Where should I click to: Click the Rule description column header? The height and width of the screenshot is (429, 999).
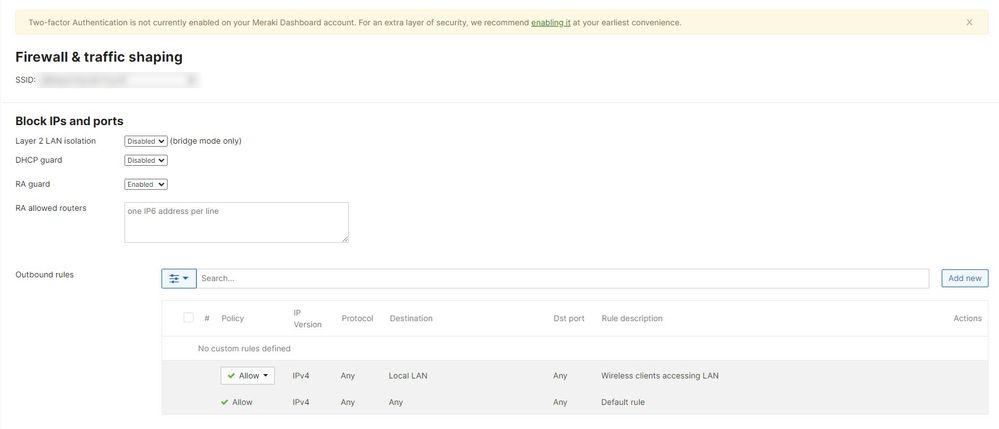coord(631,318)
